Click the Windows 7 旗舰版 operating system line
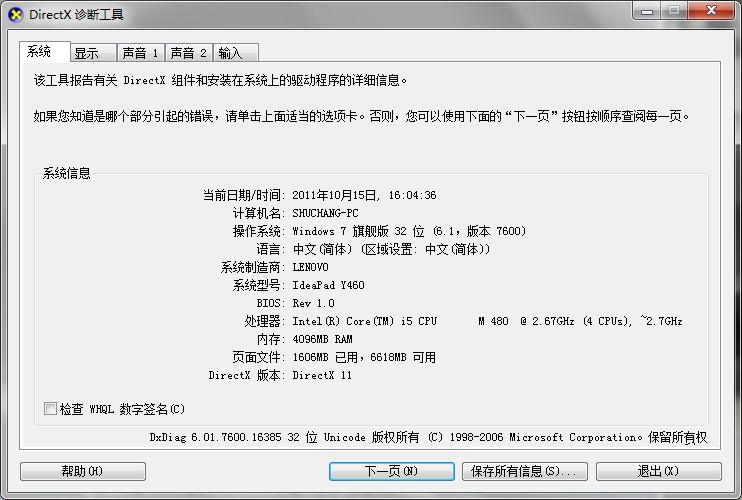Image resolution: width=742 pixels, height=500 pixels. pos(408,231)
